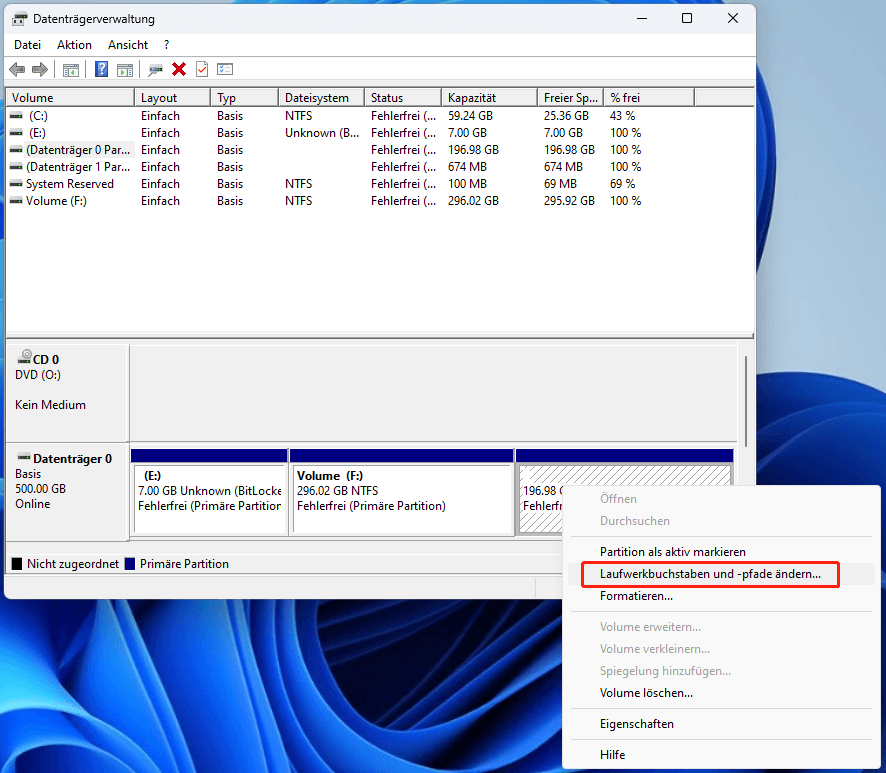Select Partition als aktiv markieren
886x773 pixels.
click(x=672, y=552)
